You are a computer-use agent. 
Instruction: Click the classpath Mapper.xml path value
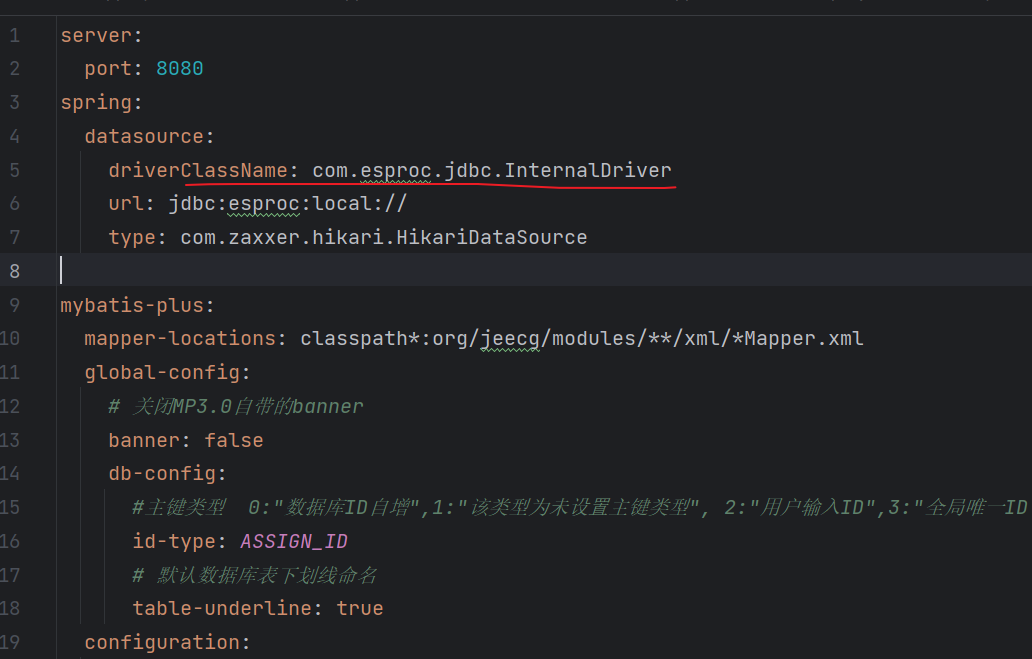click(x=581, y=339)
